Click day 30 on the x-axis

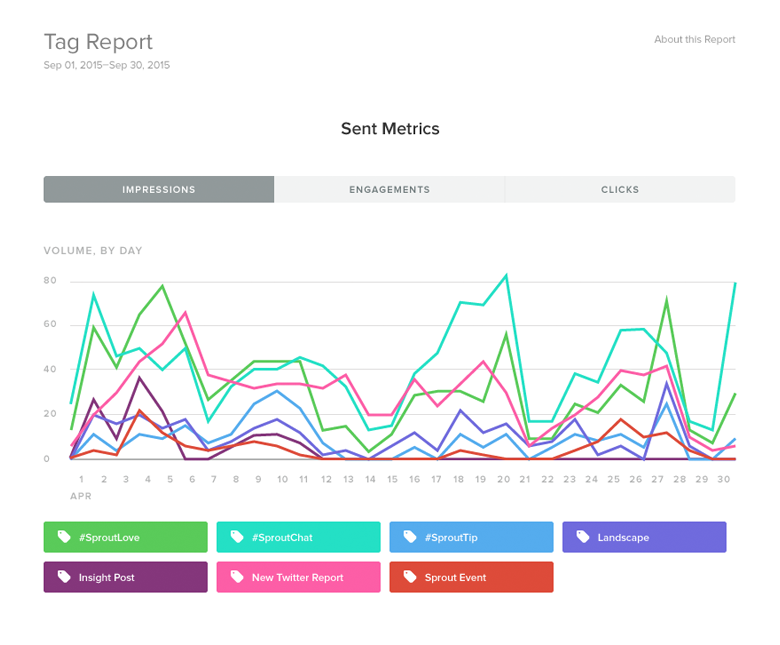pos(723,479)
